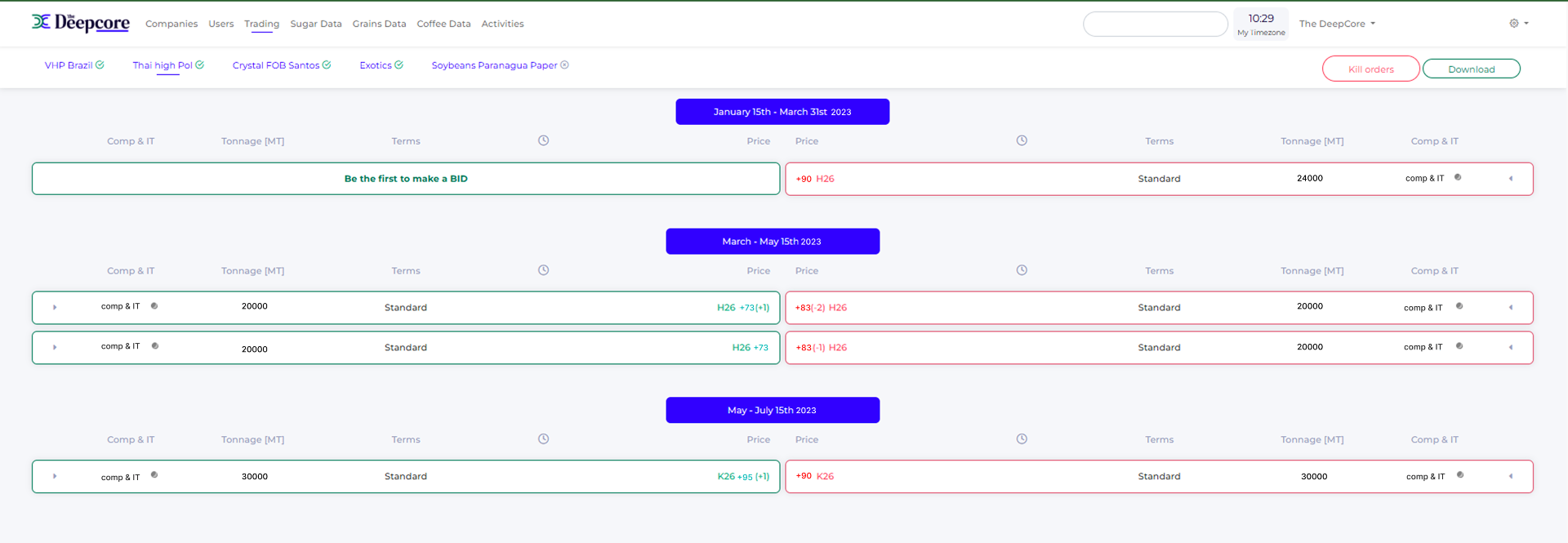
Task: Select January 15th - March 31st 2023 period
Action: pos(782,112)
